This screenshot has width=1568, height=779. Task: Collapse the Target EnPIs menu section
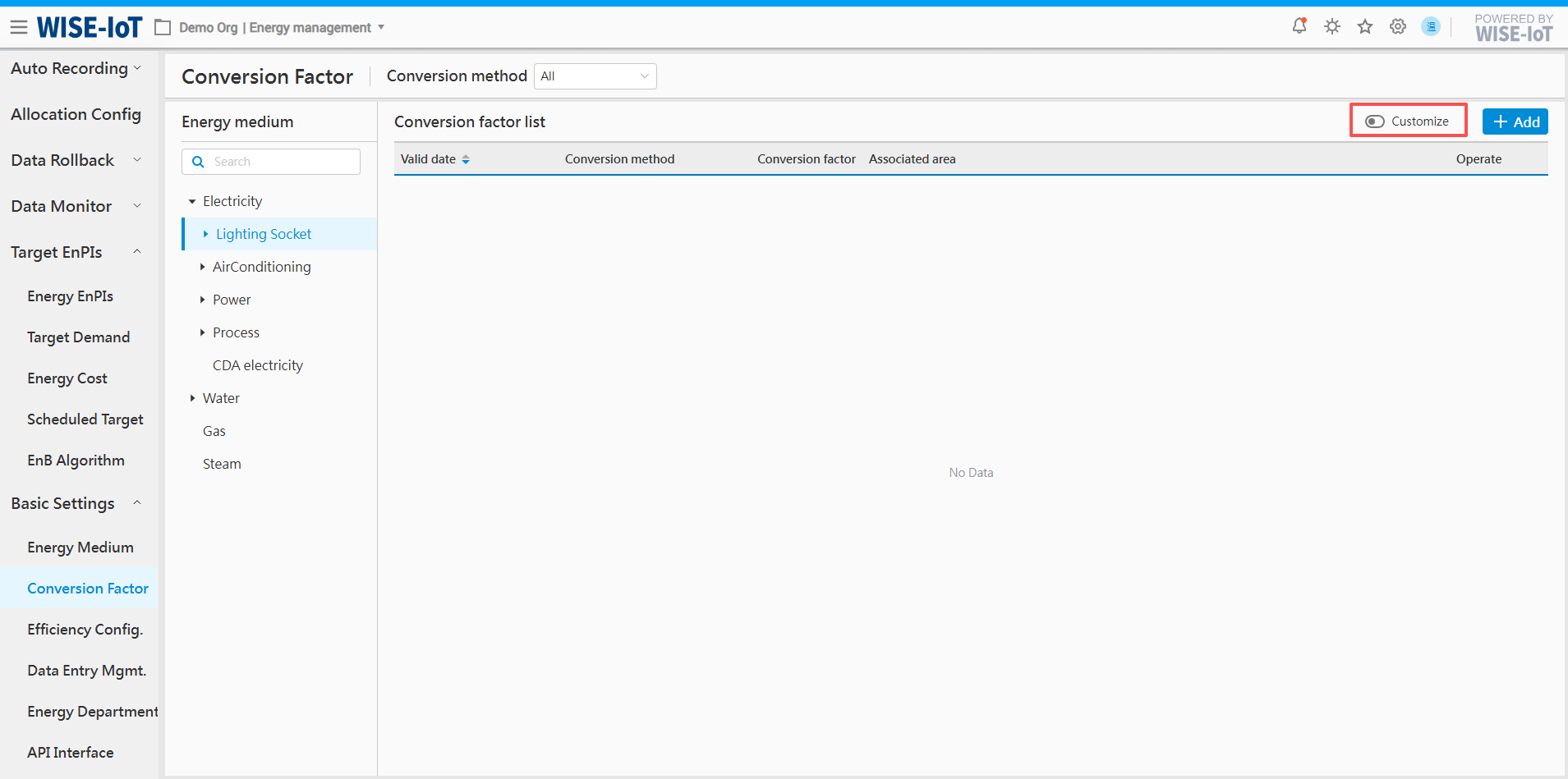point(137,252)
